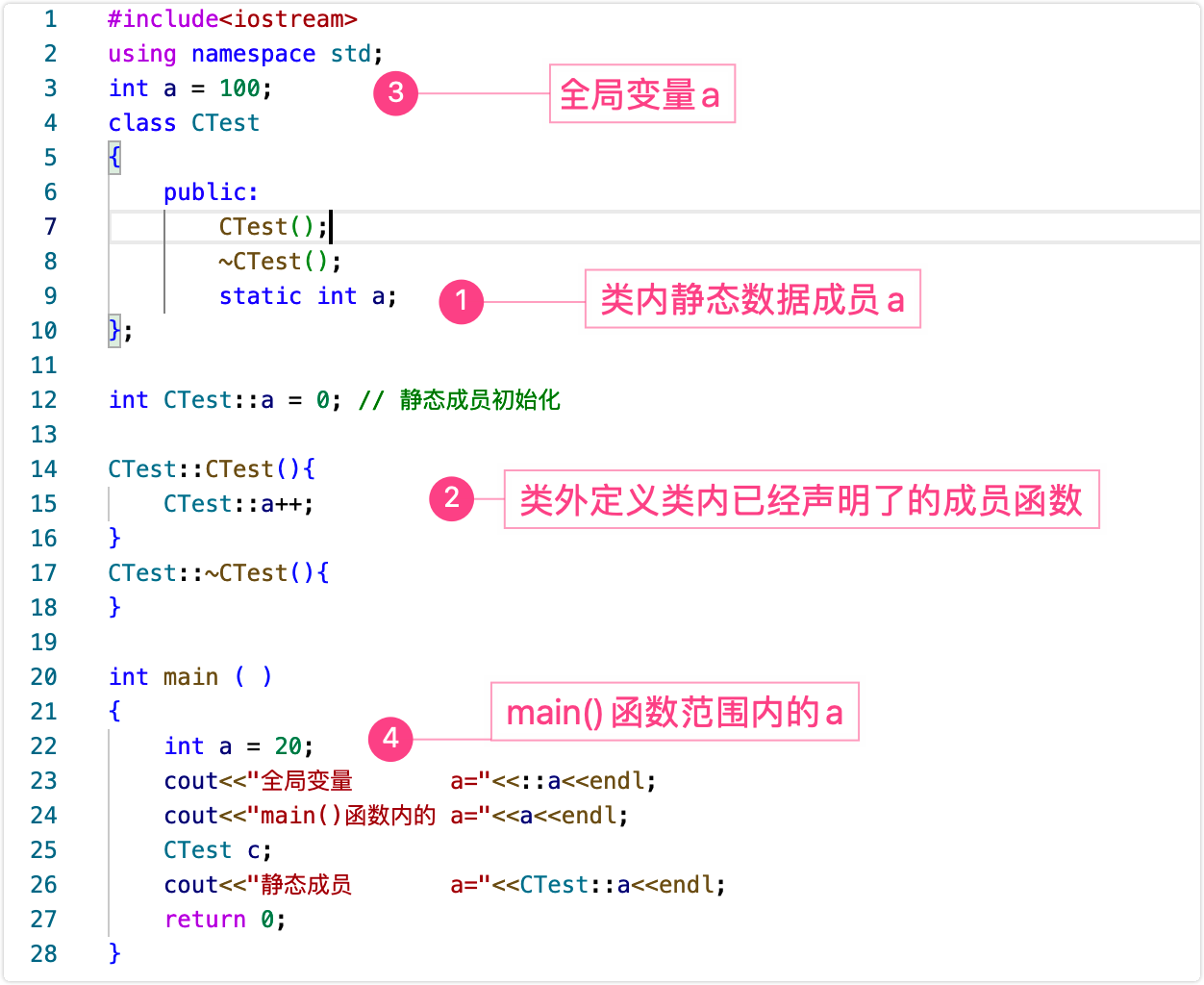Click the pink circle marker numbered 1
This screenshot has width=1204, height=985.
pyautogui.click(x=462, y=301)
